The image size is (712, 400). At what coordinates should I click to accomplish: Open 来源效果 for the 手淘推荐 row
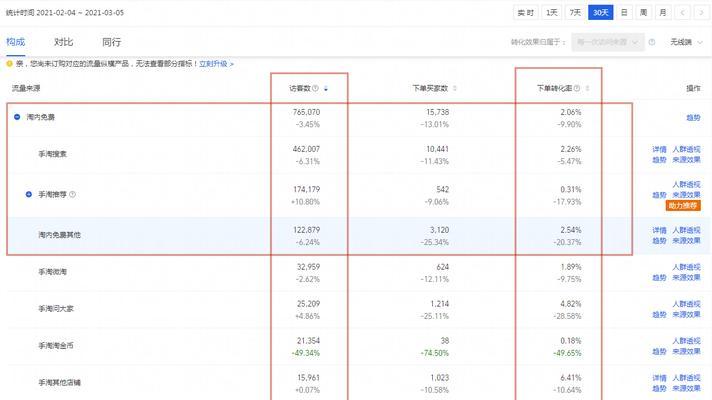pyautogui.click(x=686, y=195)
